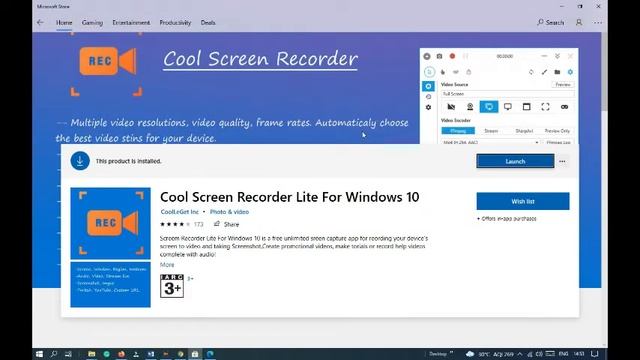
Task: Click the camera screenshot icon in preview image
Action: tap(439, 56)
